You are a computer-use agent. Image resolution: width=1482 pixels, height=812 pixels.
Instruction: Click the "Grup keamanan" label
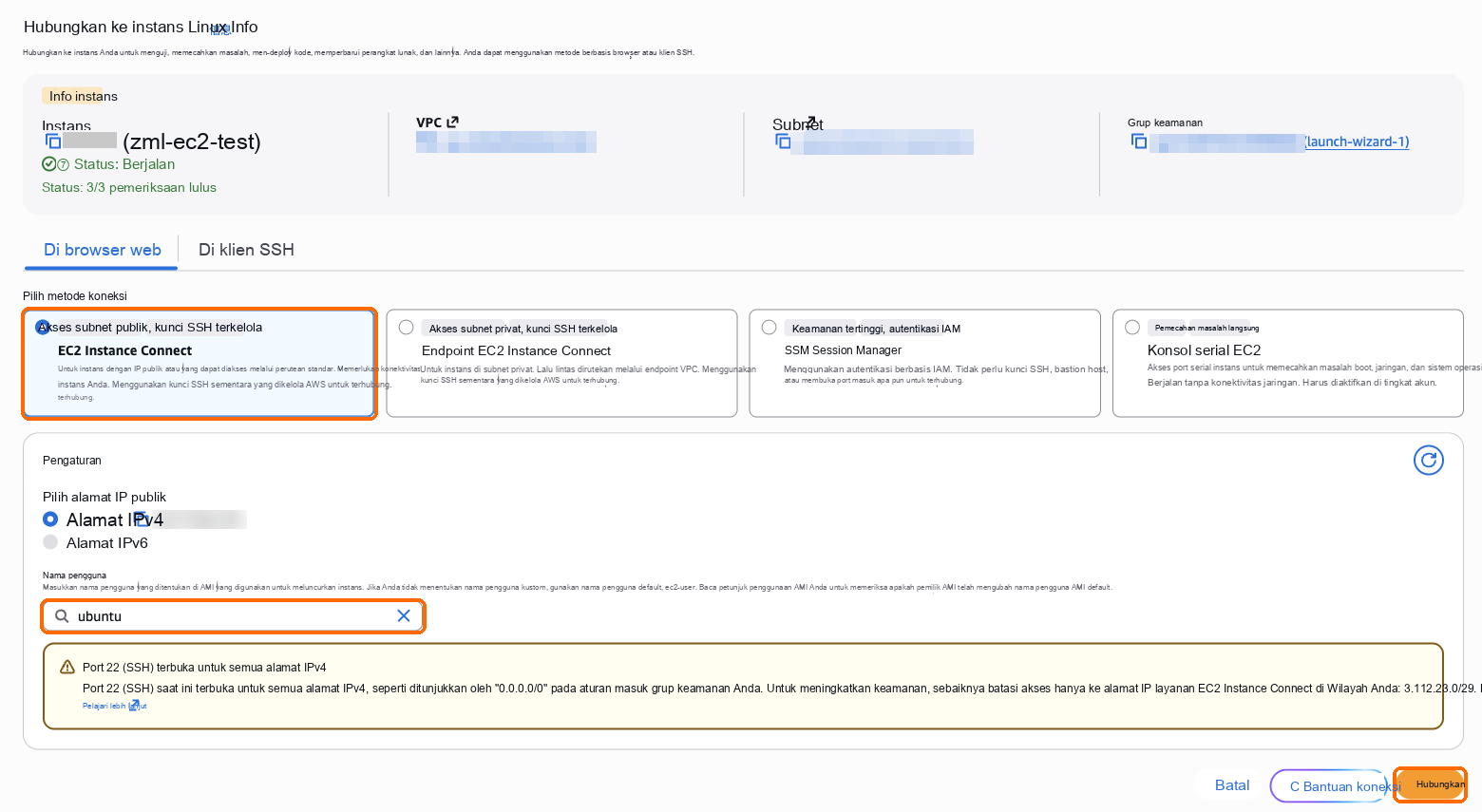point(1165,123)
